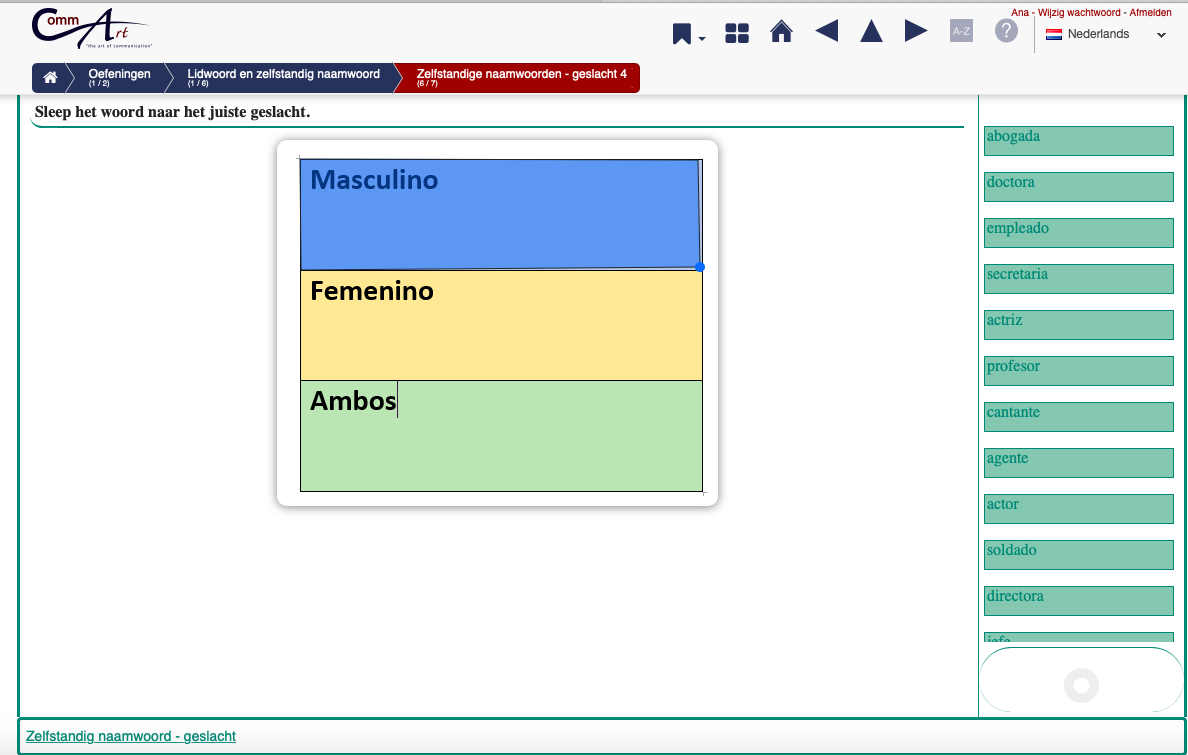Select the word tile actriz
The image size is (1188, 755).
1078,324
